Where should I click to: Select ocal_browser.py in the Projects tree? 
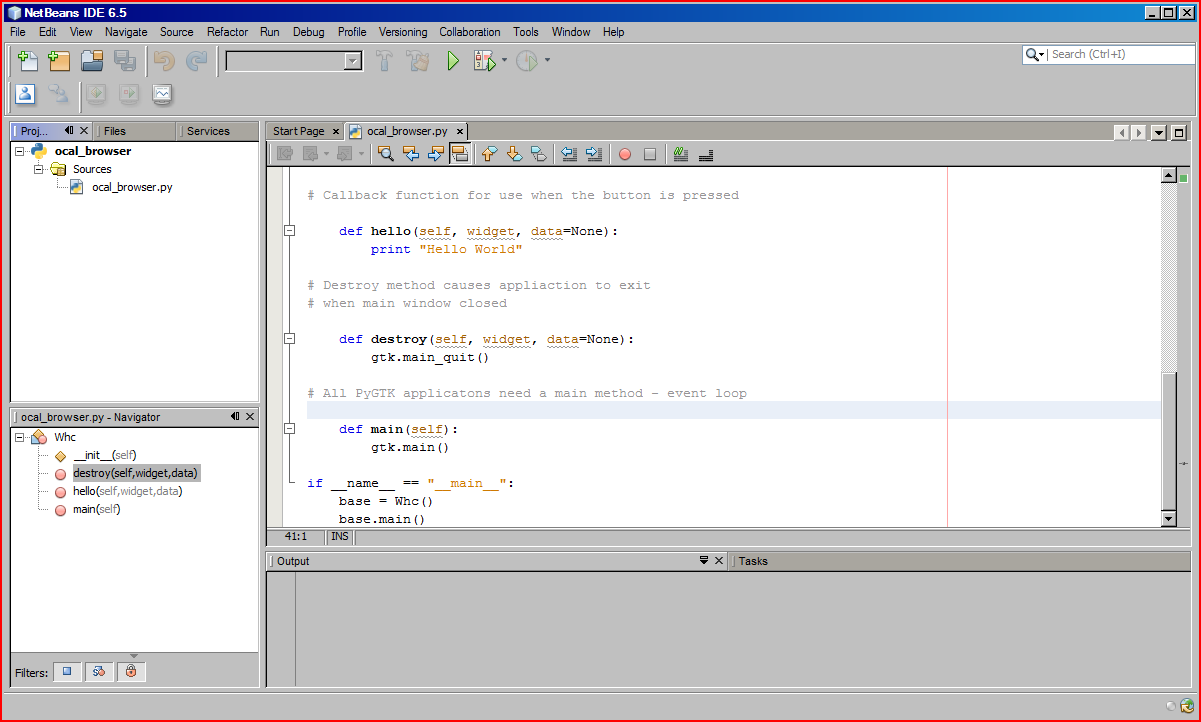click(132, 187)
